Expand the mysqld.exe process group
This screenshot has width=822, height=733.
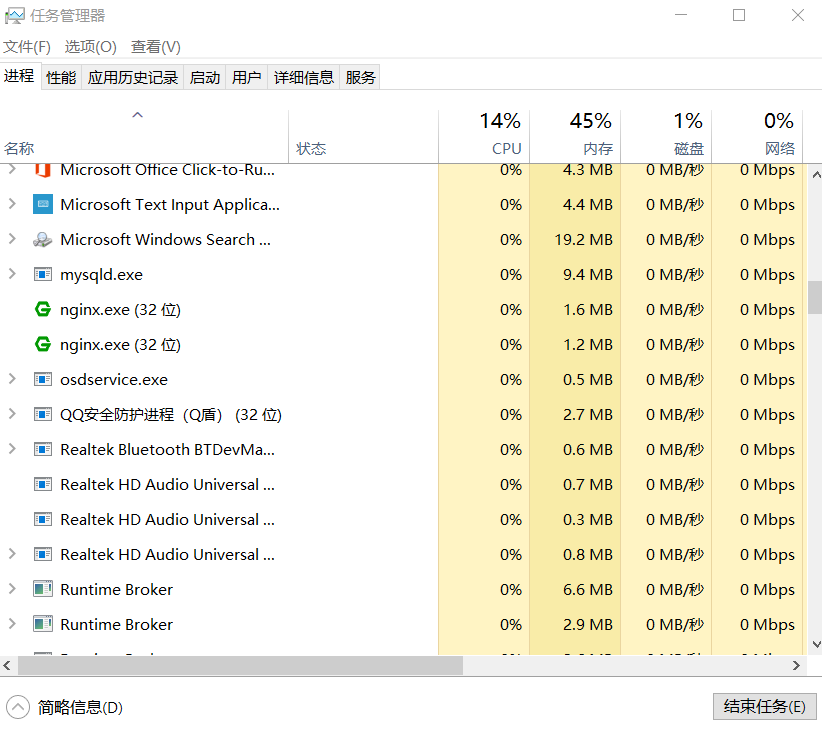(12, 274)
